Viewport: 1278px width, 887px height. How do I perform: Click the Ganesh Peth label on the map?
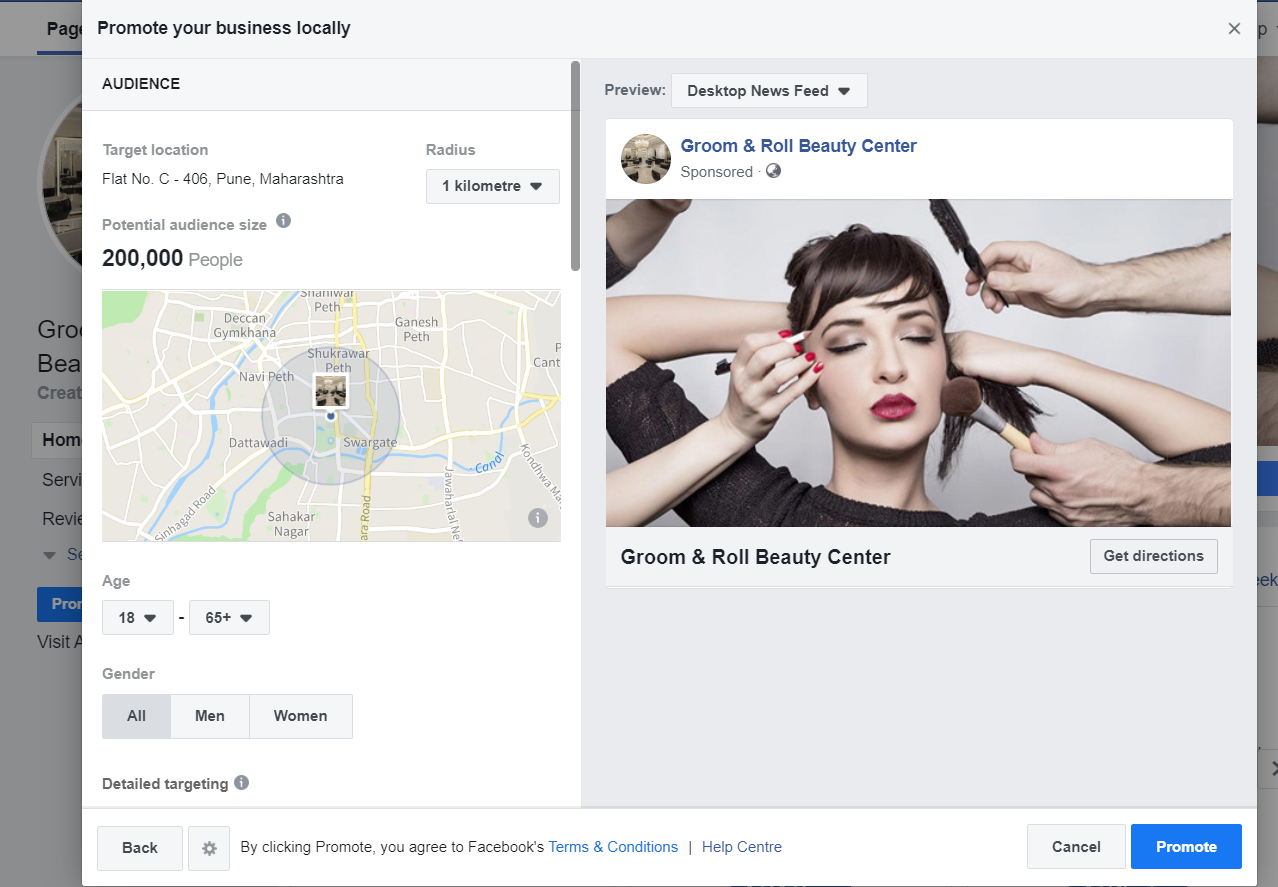point(417,329)
